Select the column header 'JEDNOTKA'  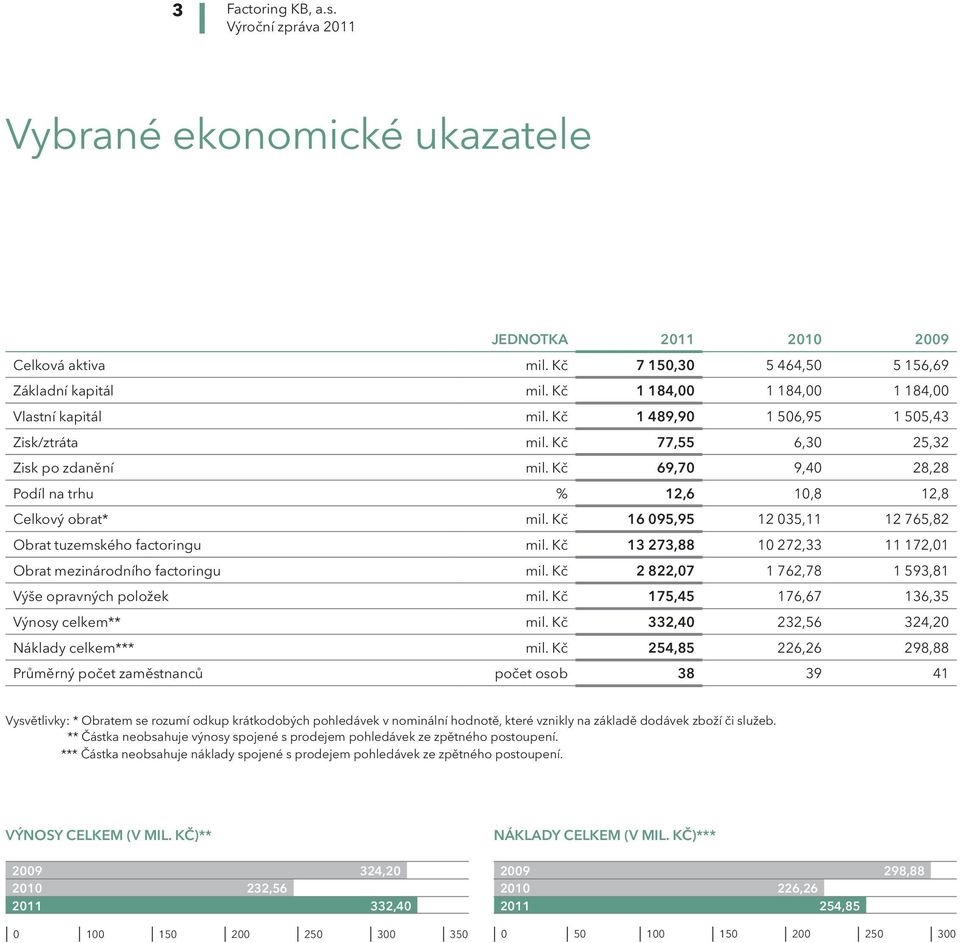530,339
